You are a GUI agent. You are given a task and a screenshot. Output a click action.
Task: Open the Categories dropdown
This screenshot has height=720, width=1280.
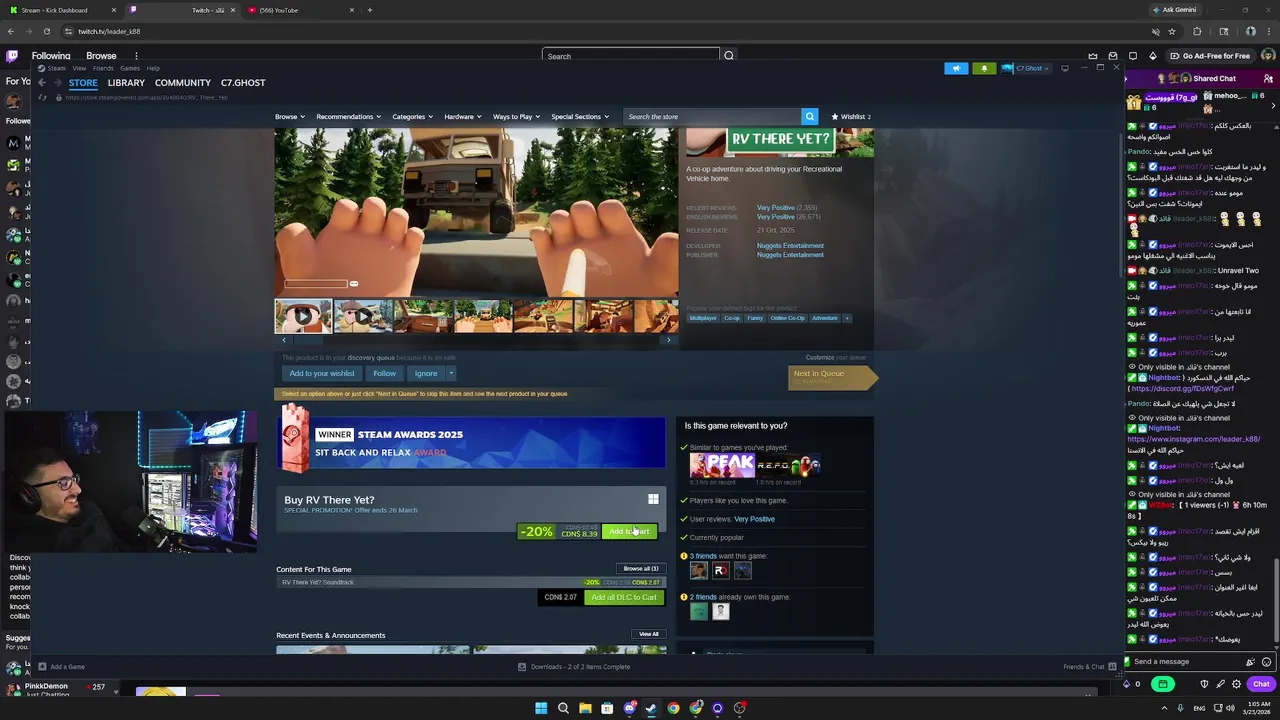point(412,117)
